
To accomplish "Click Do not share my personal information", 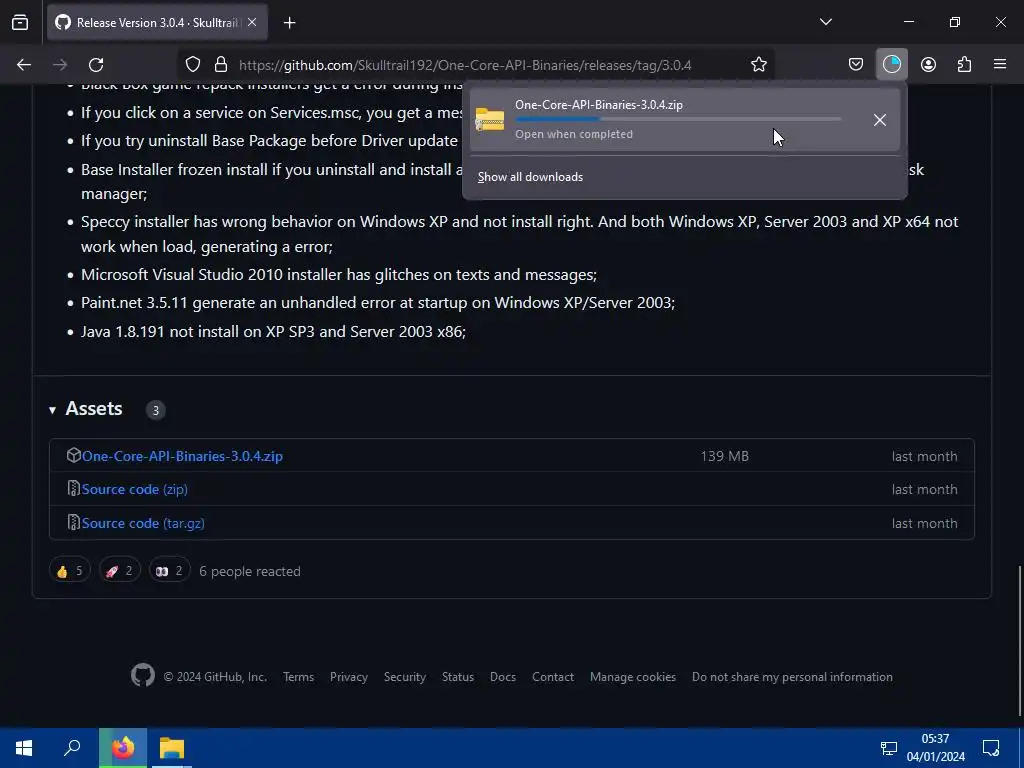I will (792, 677).
